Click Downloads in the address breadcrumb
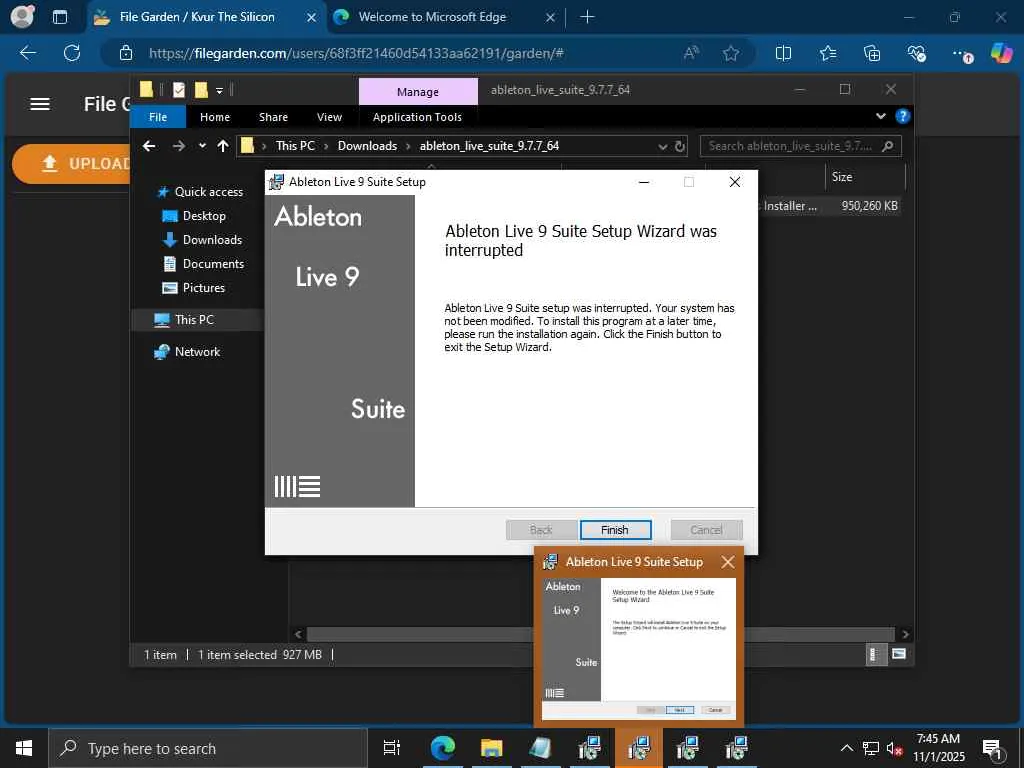The width and height of the screenshot is (1024, 768). (367, 146)
